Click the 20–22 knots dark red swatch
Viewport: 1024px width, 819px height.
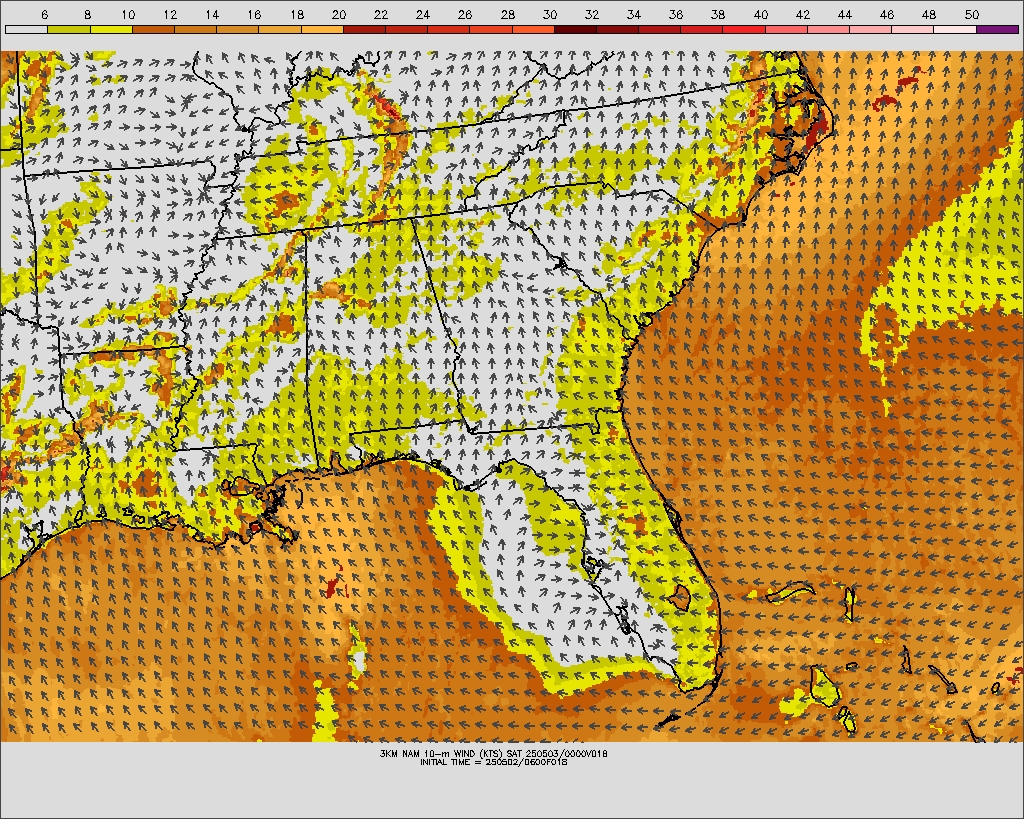click(x=364, y=29)
